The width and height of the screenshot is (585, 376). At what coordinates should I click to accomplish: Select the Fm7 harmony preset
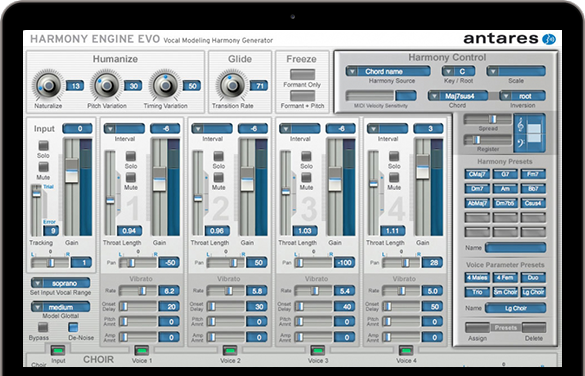tap(533, 174)
